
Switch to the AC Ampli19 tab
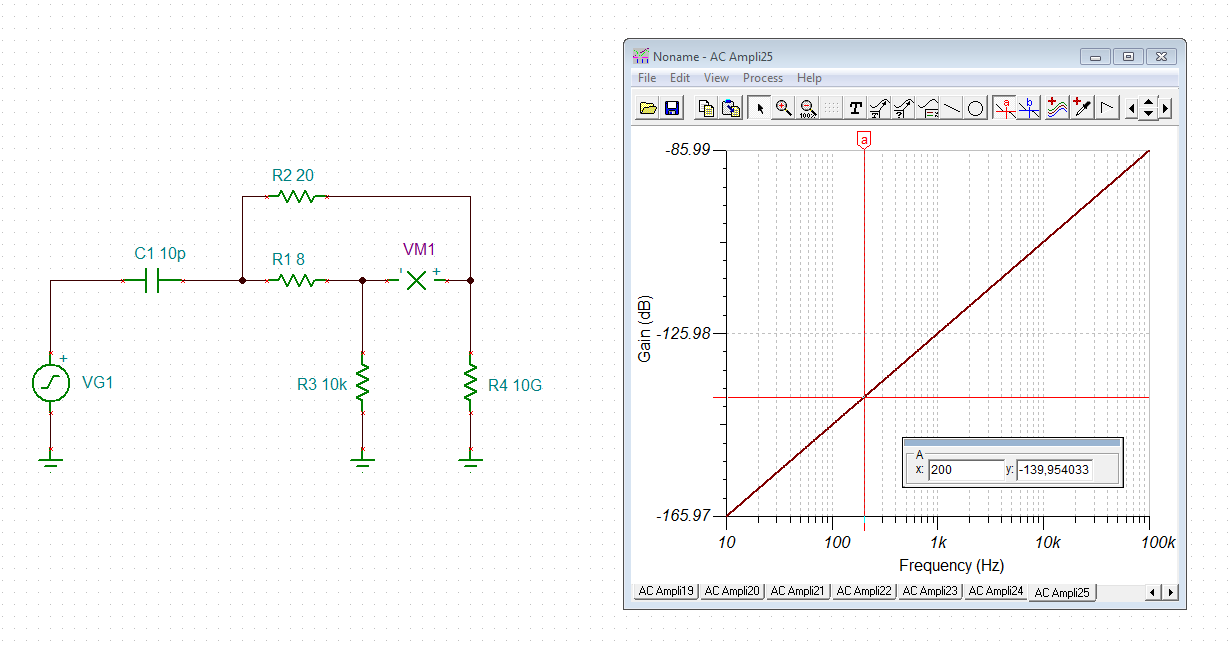click(x=664, y=591)
